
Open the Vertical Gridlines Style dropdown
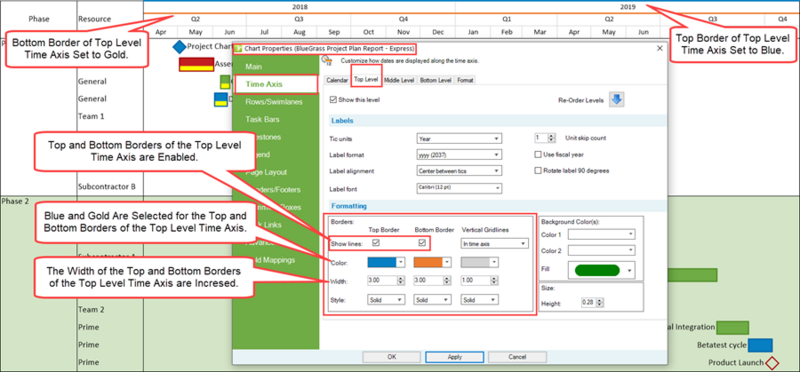(480, 300)
